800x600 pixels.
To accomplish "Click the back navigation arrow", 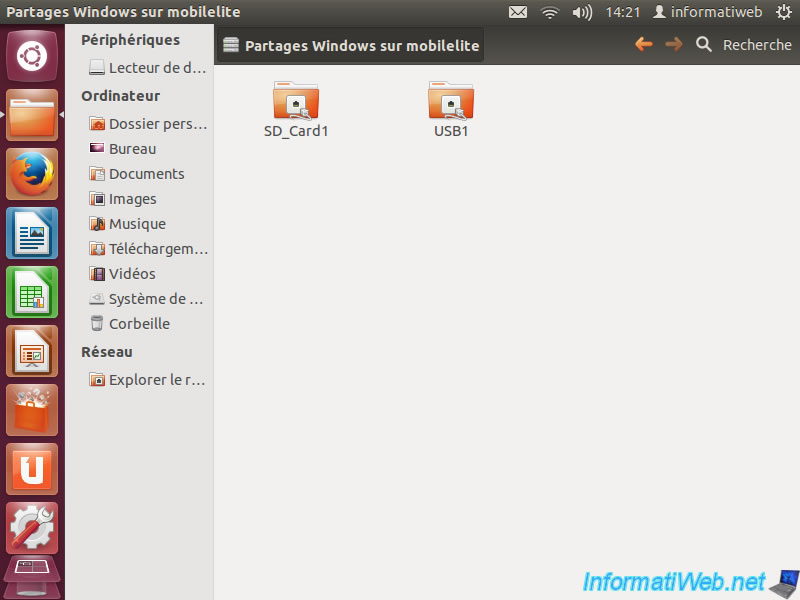I will (644, 44).
